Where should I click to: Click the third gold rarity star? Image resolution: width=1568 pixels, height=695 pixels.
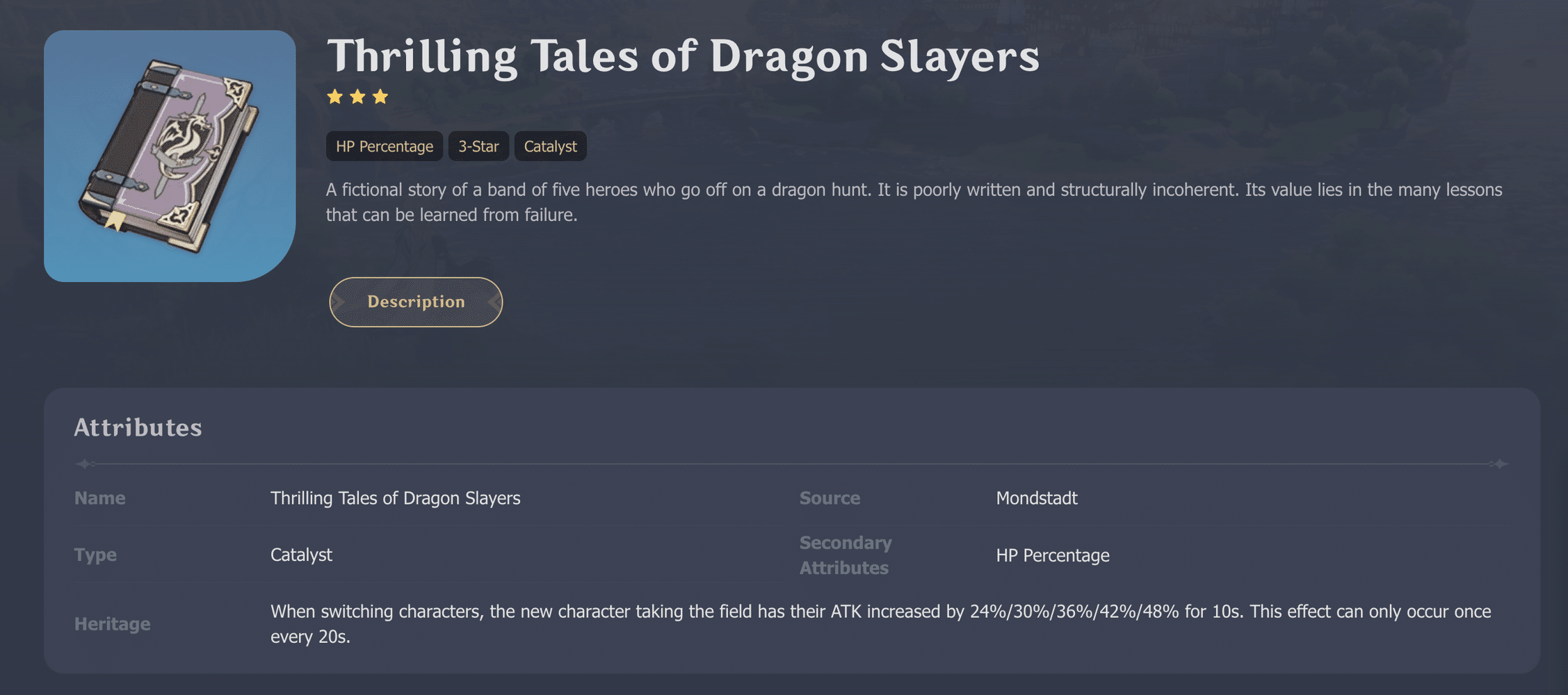tap(380, 97)
